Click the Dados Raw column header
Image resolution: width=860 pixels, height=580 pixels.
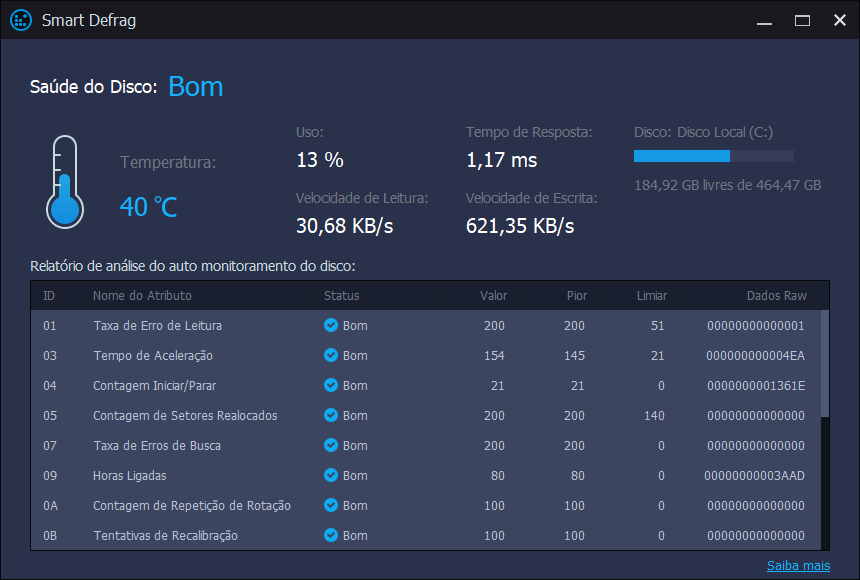pos(776,295)
